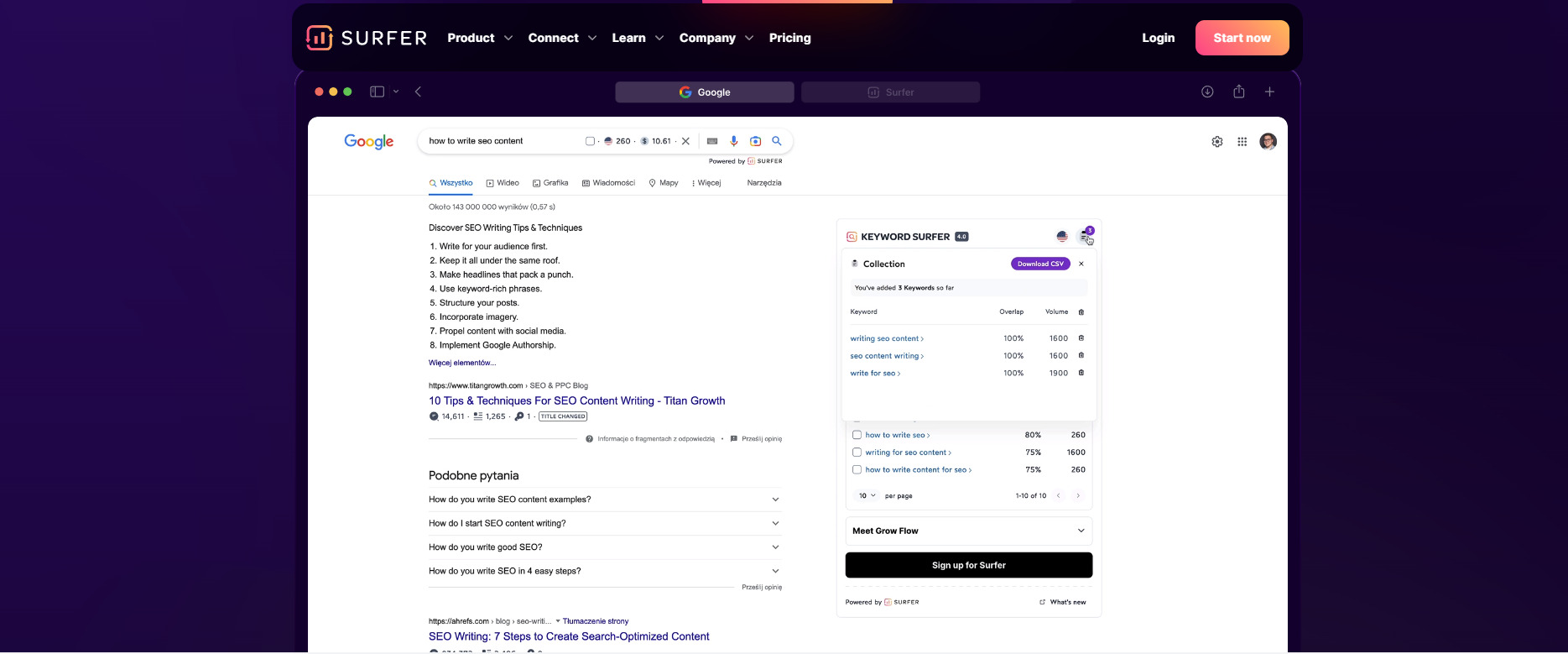Clear the search box with the X icon
1568x654 pixels.
click(x=685, y=141)
